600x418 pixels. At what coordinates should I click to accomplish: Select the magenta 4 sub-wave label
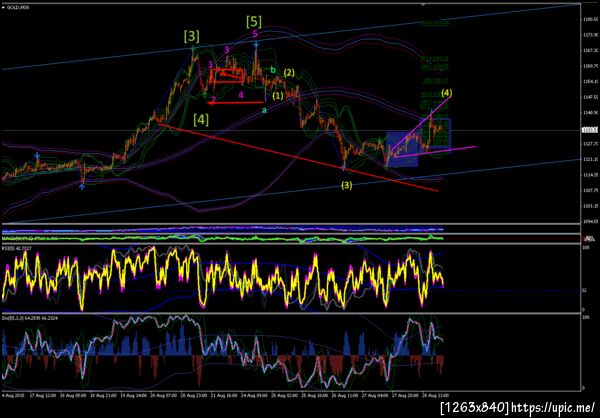241,95
